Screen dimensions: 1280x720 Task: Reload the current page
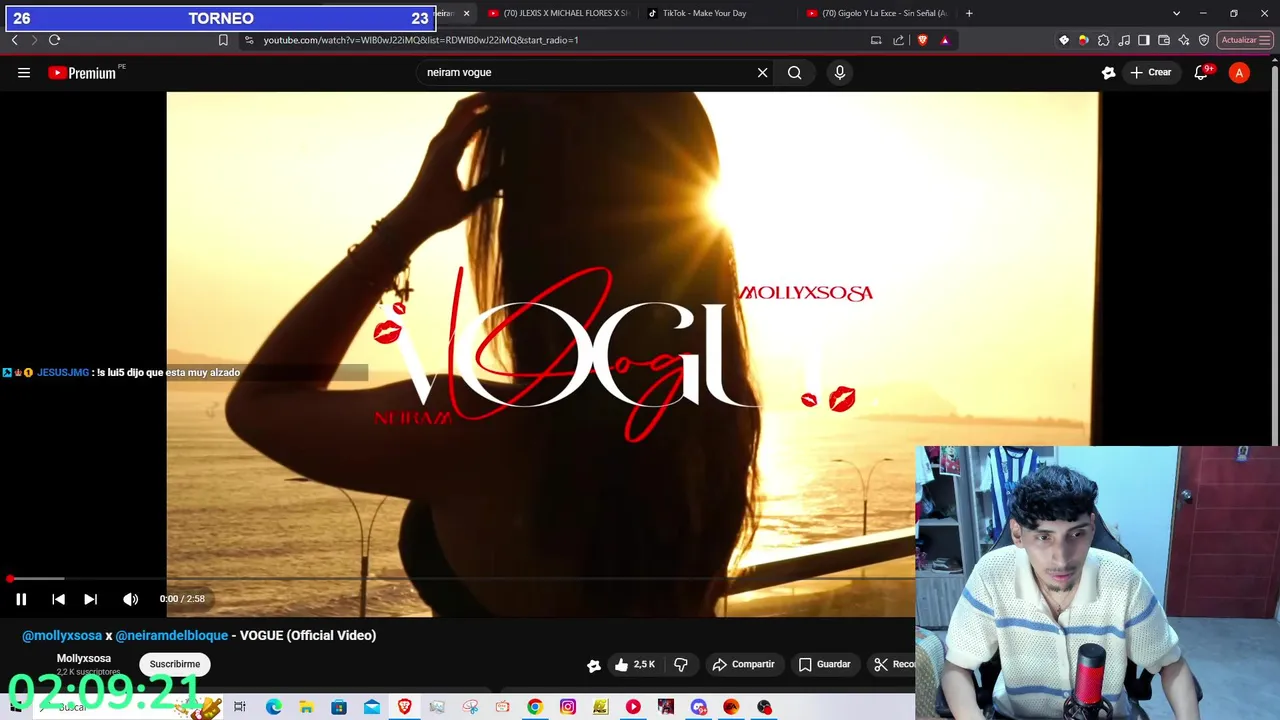click(54, 40)
